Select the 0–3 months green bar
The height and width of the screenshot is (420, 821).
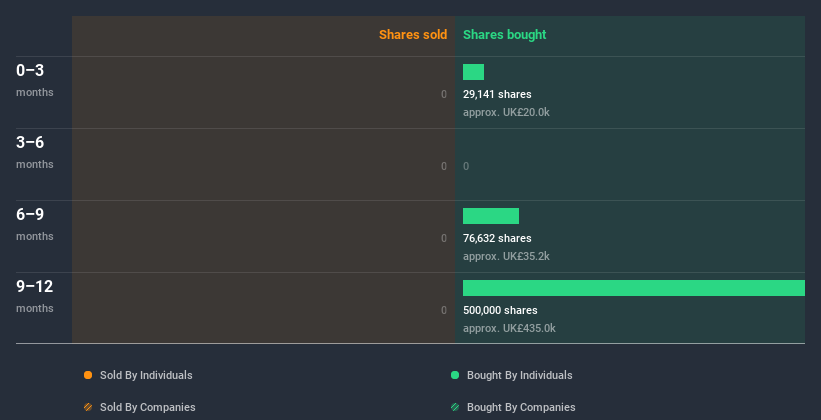[473, 72]
